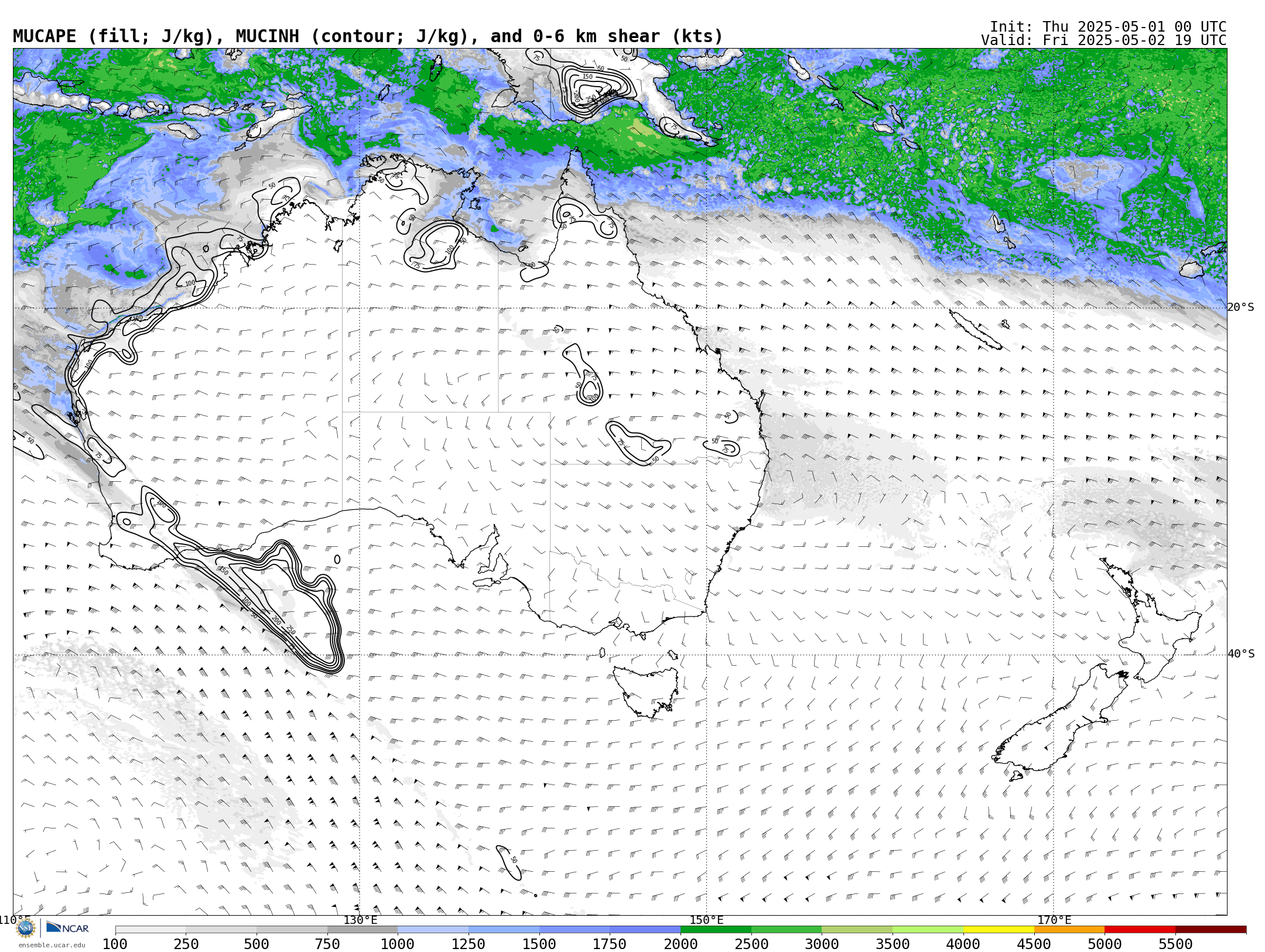Select the light blue swatch between 1250 and 1500
The height and width of the screenshot is (952, 1265).
504,930
